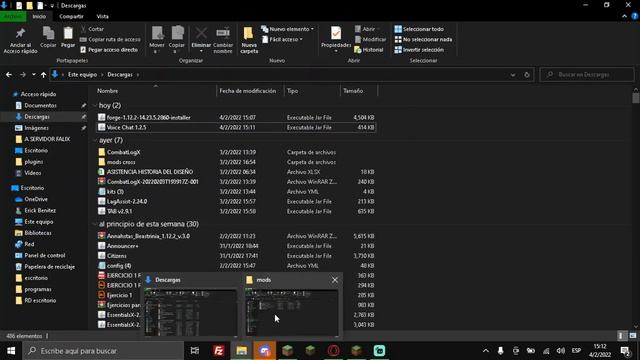Collapse the ayer (7) group
The width and height of the screenshot is (640, 360).
[95, 140]
